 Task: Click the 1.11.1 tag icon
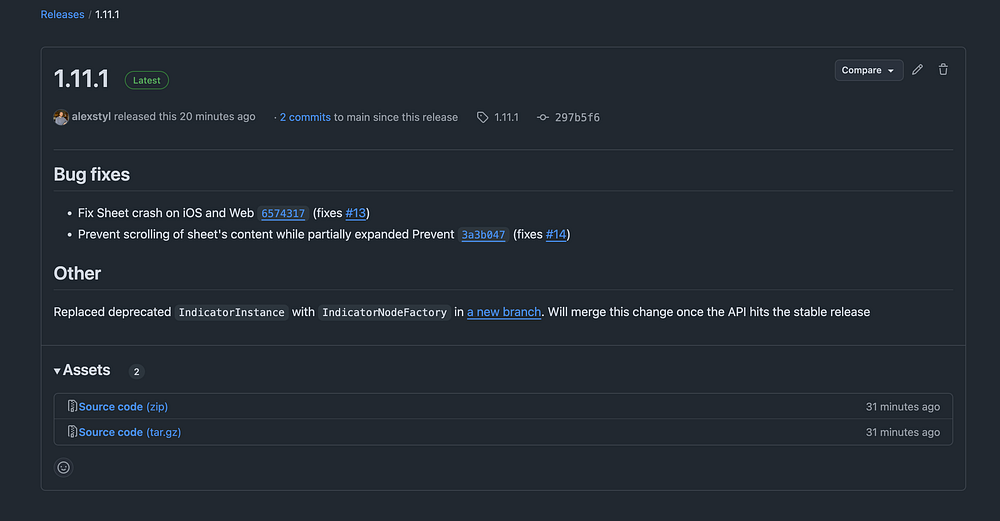pos(483,117)
